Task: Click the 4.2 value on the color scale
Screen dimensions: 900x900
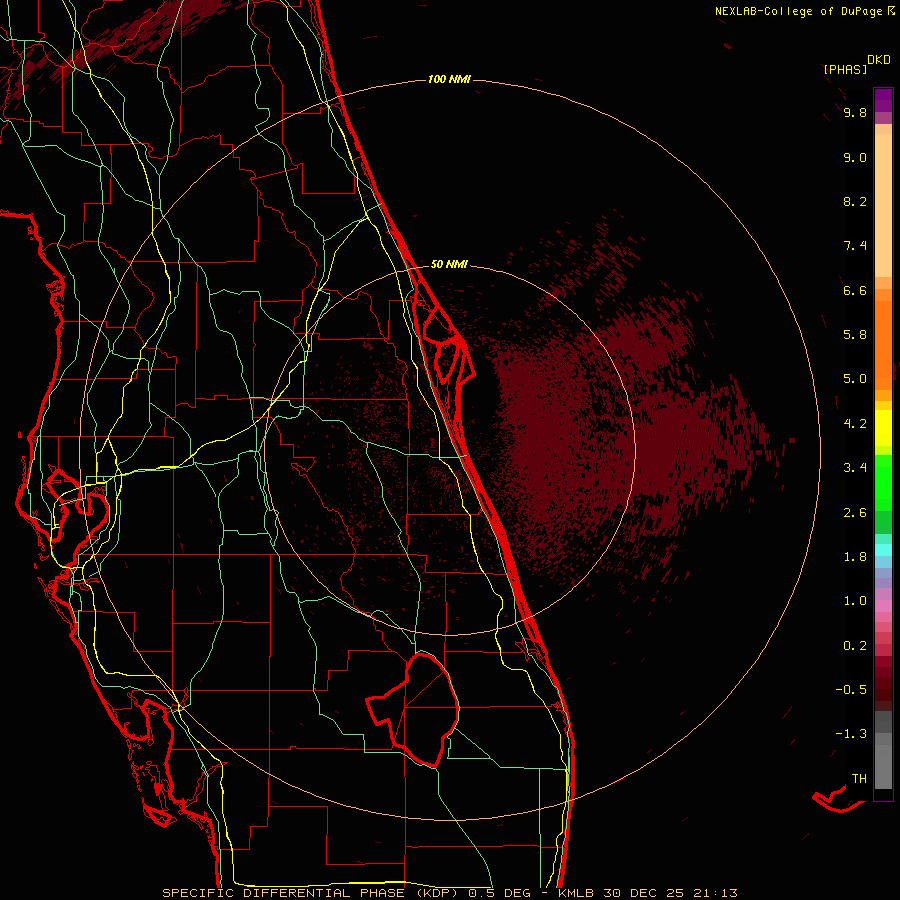Action: point(855,424)
